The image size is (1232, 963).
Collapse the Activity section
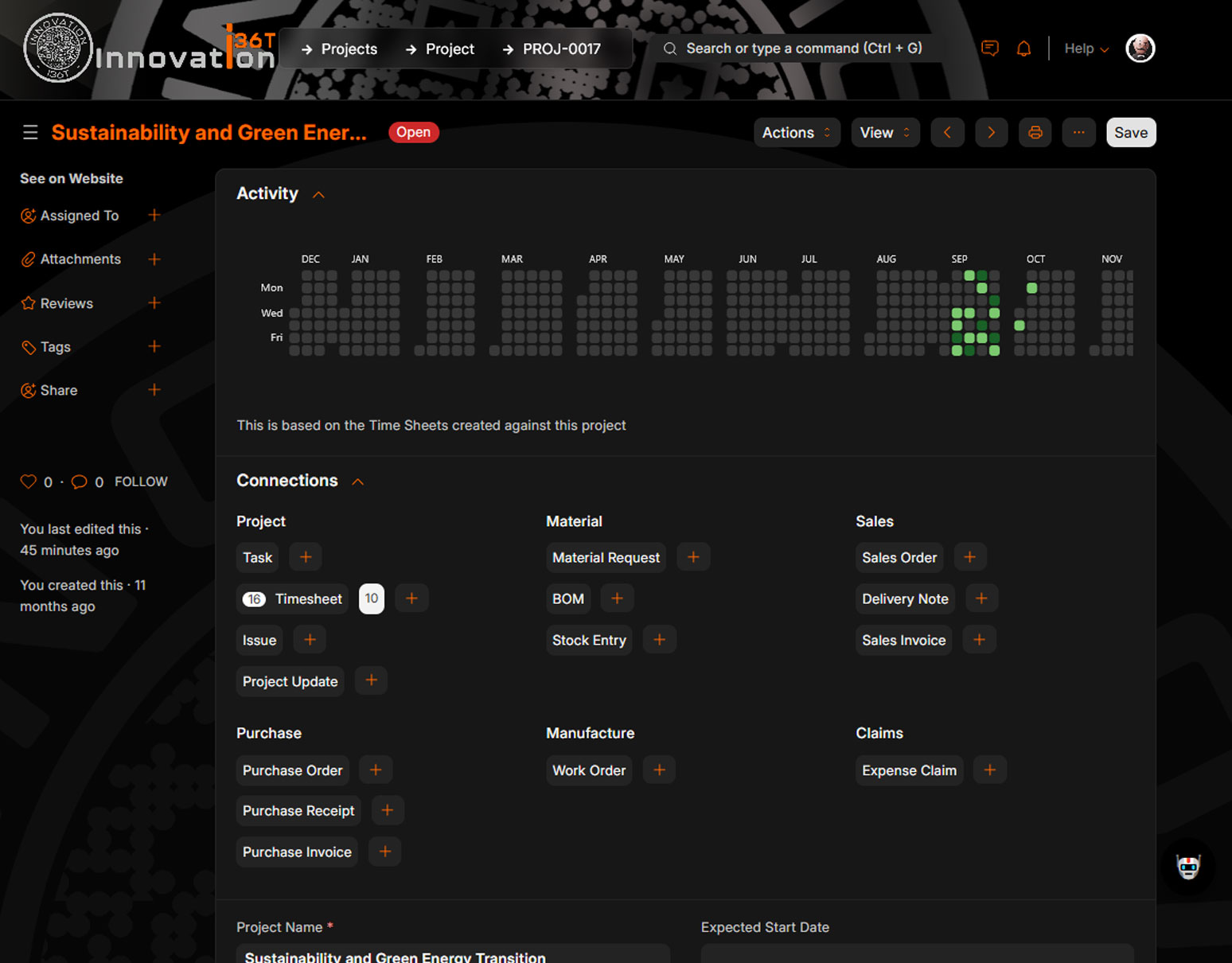tap(318, 194)
